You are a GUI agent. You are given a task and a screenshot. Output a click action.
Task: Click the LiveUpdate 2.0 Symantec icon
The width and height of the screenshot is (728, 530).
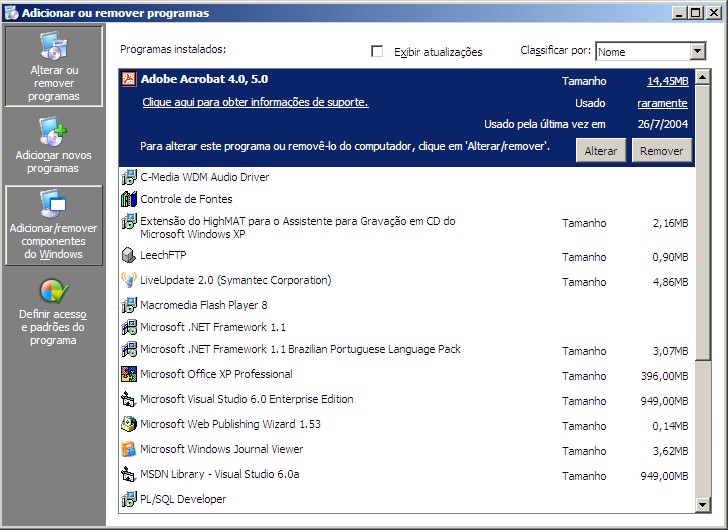[129, 280]
